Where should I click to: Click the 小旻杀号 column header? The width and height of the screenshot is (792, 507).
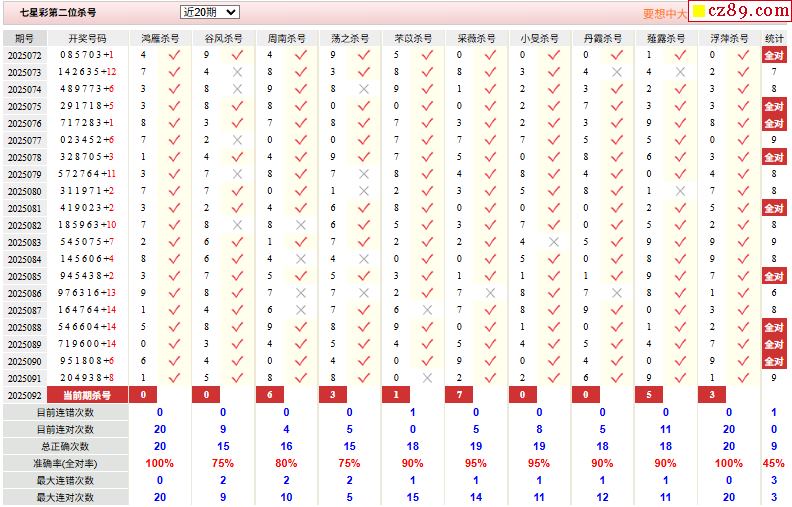tap(539, 38)
